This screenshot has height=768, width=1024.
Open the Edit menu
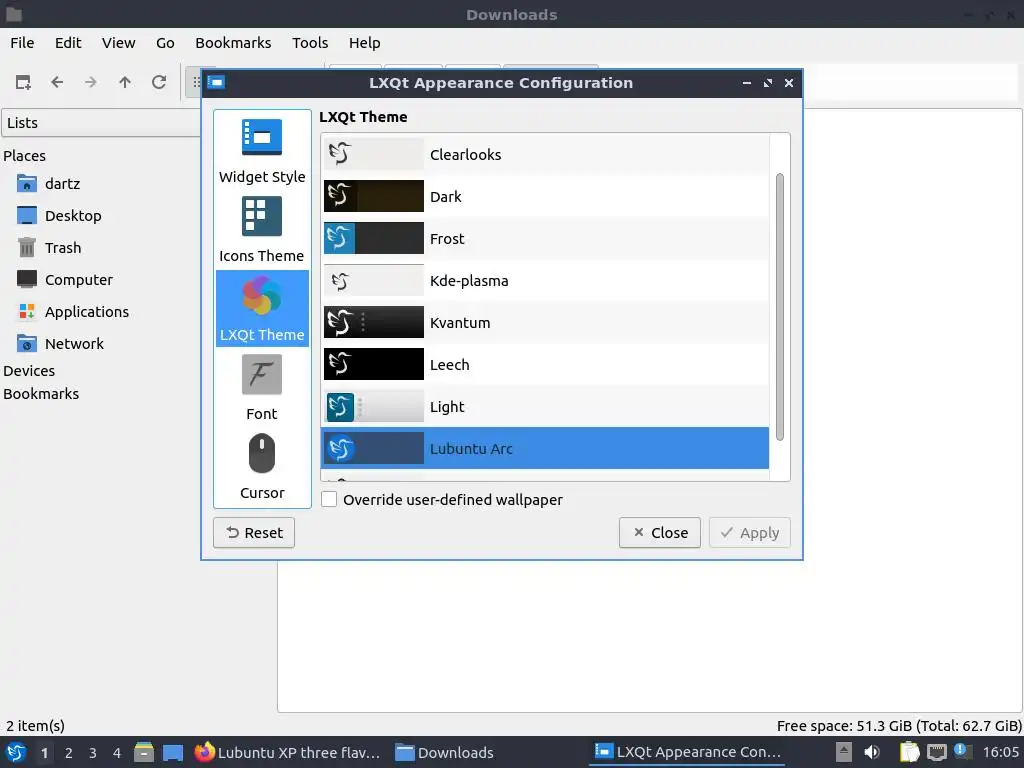(68, 43)
